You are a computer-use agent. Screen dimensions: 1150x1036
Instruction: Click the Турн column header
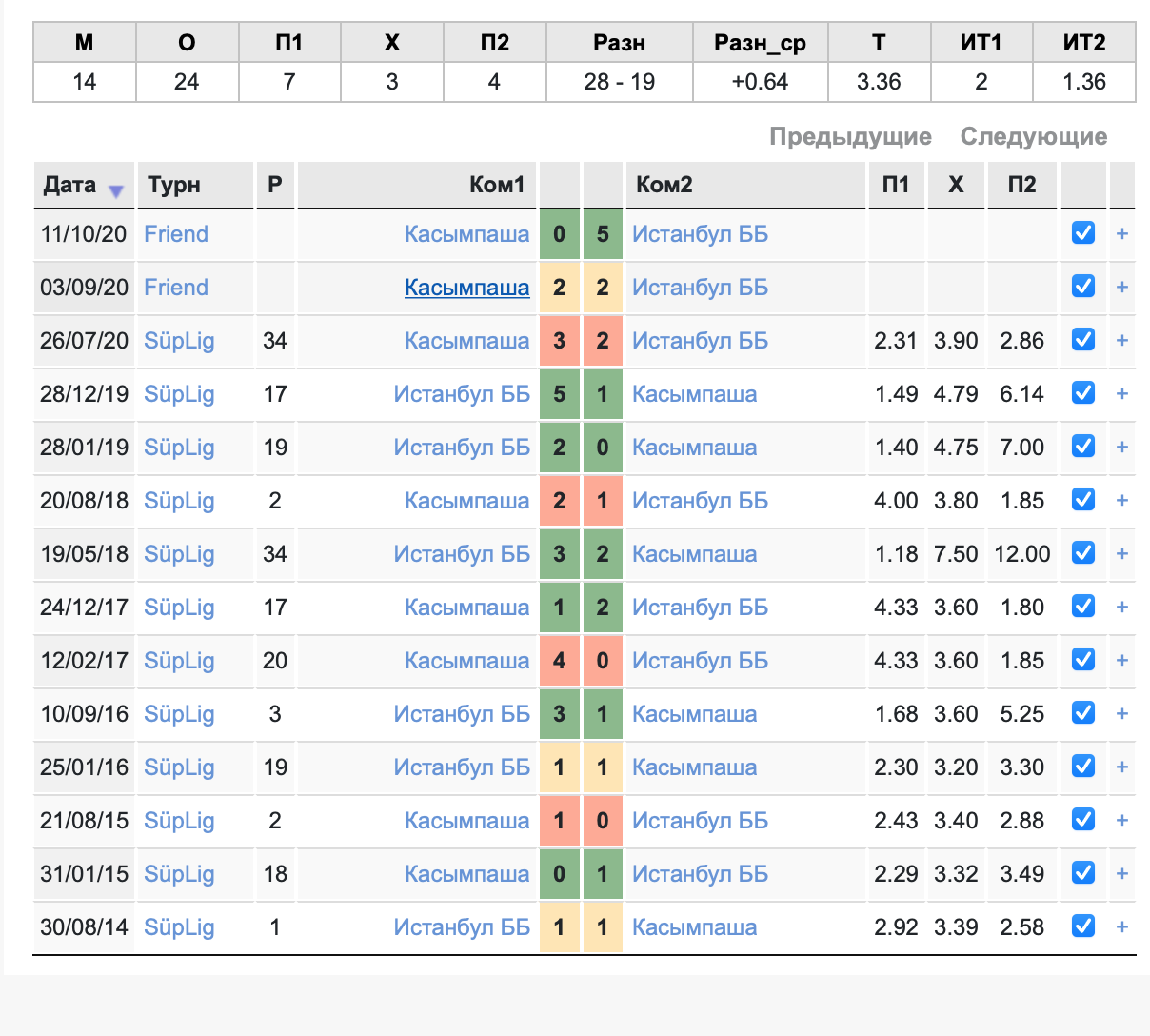point(174,185)
